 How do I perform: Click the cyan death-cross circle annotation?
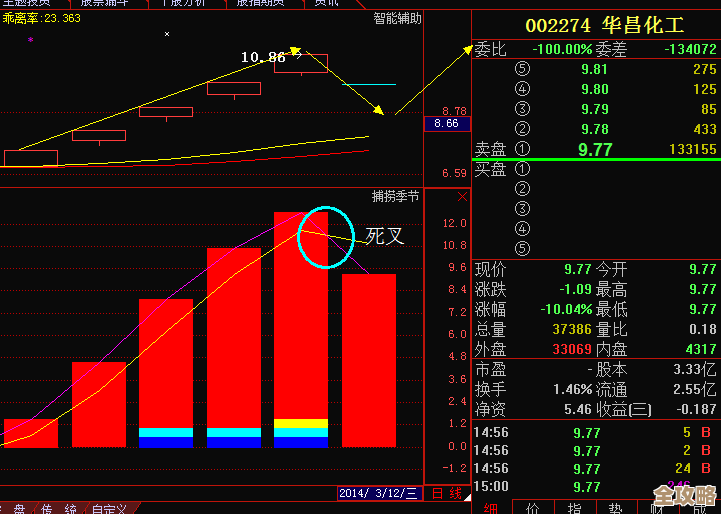(326, 237)
